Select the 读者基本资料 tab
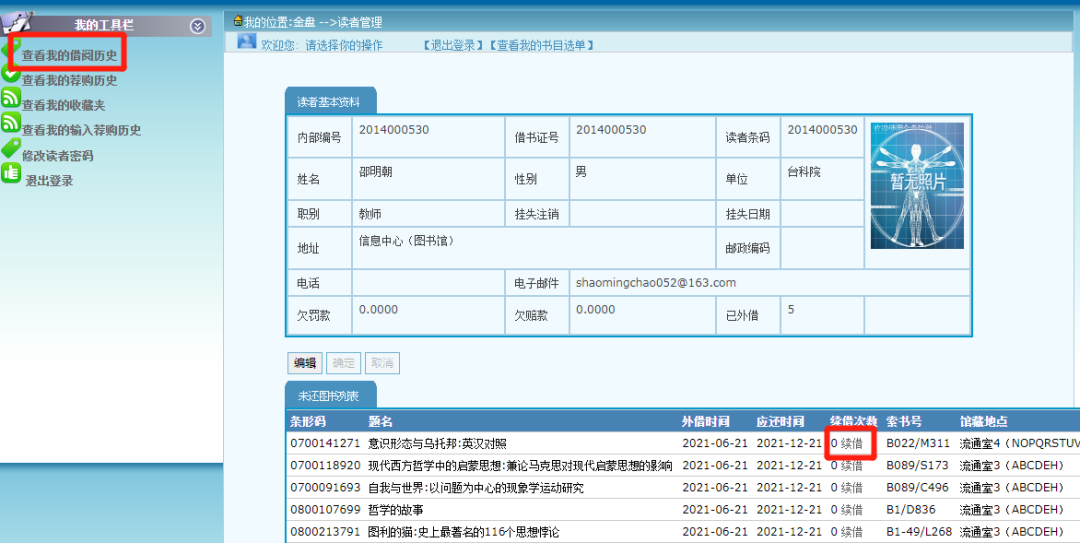1080x543 pixels. coord(331,101)
